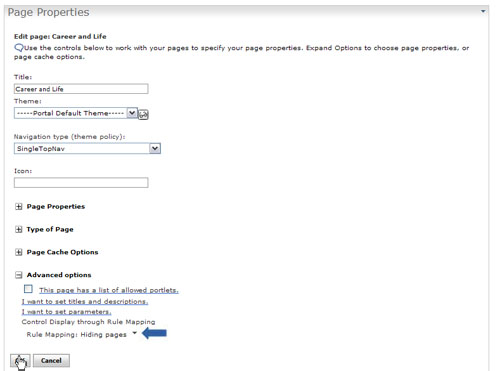Expand Page Cache Options plus icon
This screenshot has width=500, height=371.
(x=18, y=252)
